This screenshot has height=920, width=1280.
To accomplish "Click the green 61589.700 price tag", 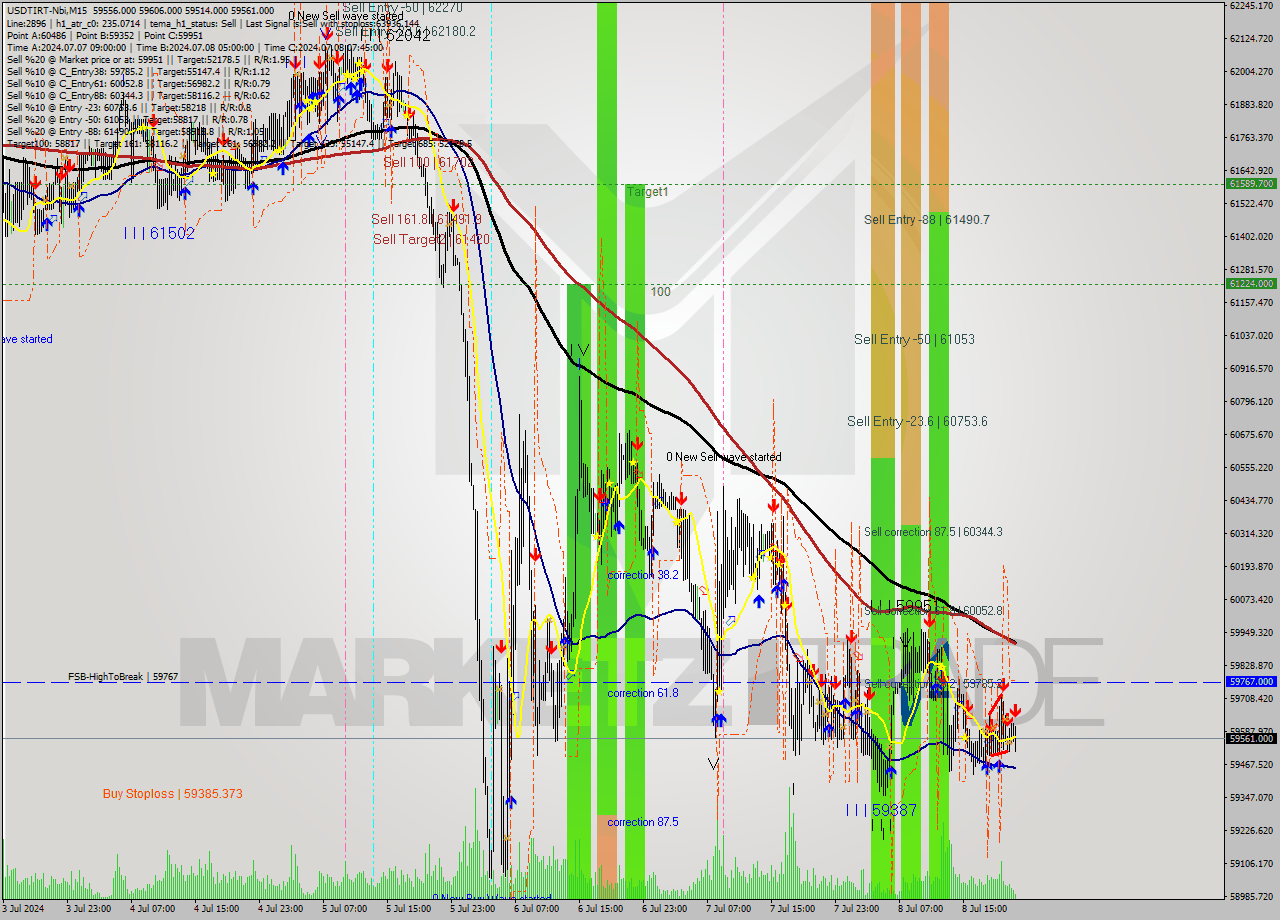I will click(1251, 184).
